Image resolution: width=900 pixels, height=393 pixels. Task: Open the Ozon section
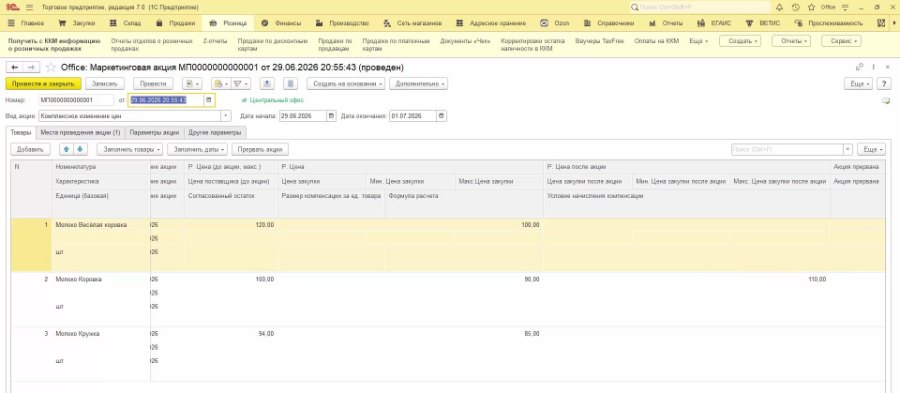coord(555,24)
